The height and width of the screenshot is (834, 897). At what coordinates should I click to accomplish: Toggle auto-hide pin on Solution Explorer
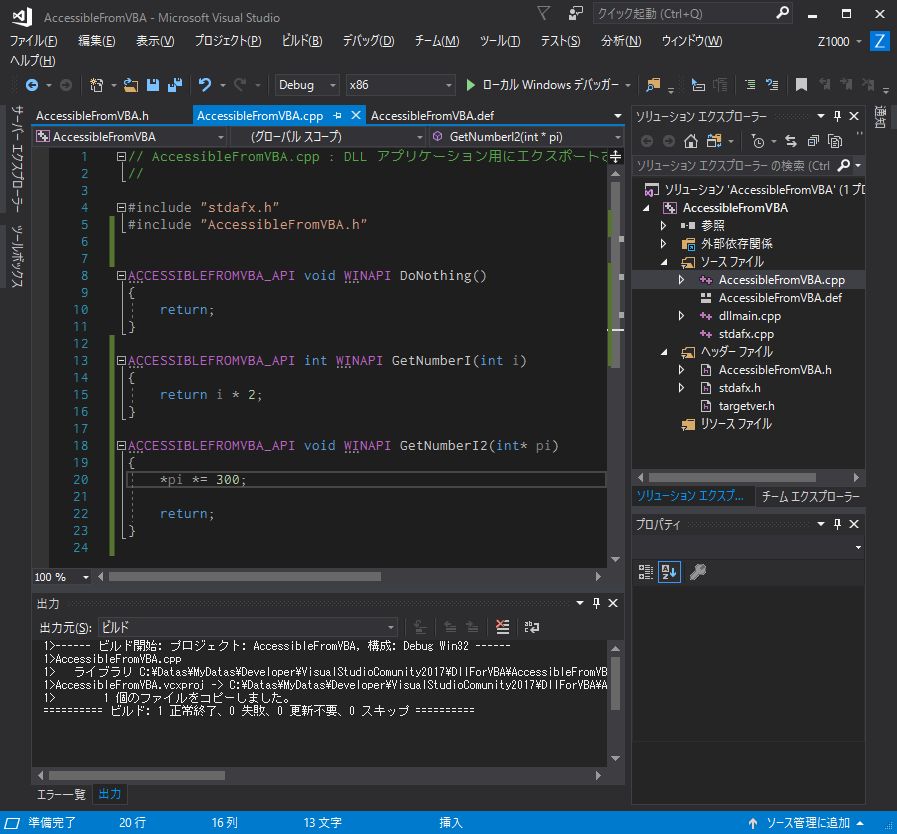tap(837, 116)
